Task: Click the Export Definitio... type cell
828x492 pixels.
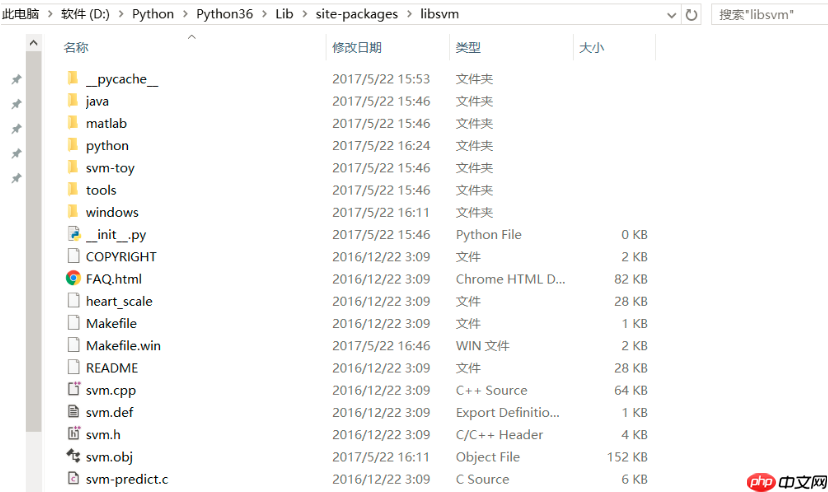Action: point(507,412)
